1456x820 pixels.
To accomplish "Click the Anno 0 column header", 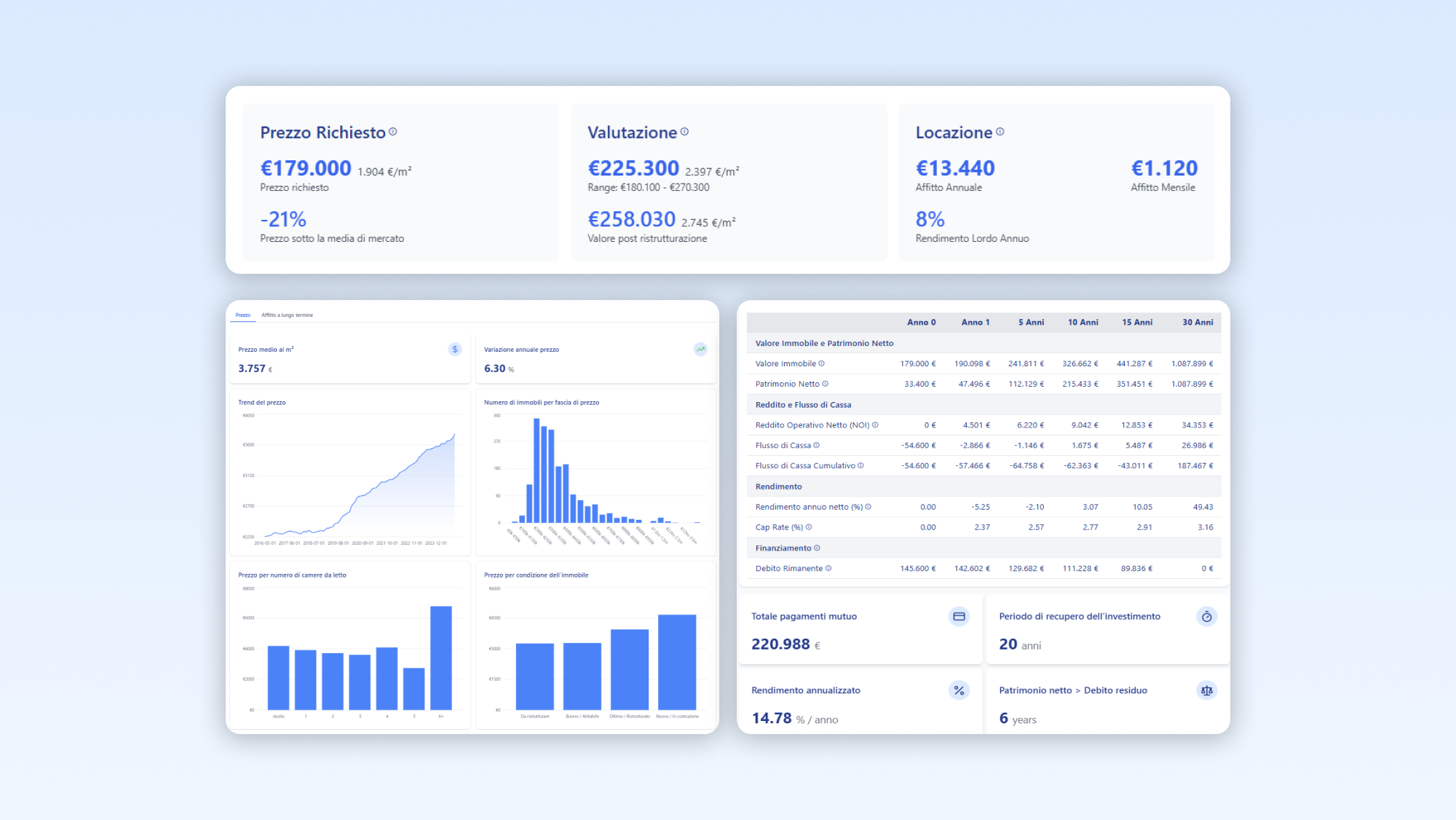I will (921, 323).
